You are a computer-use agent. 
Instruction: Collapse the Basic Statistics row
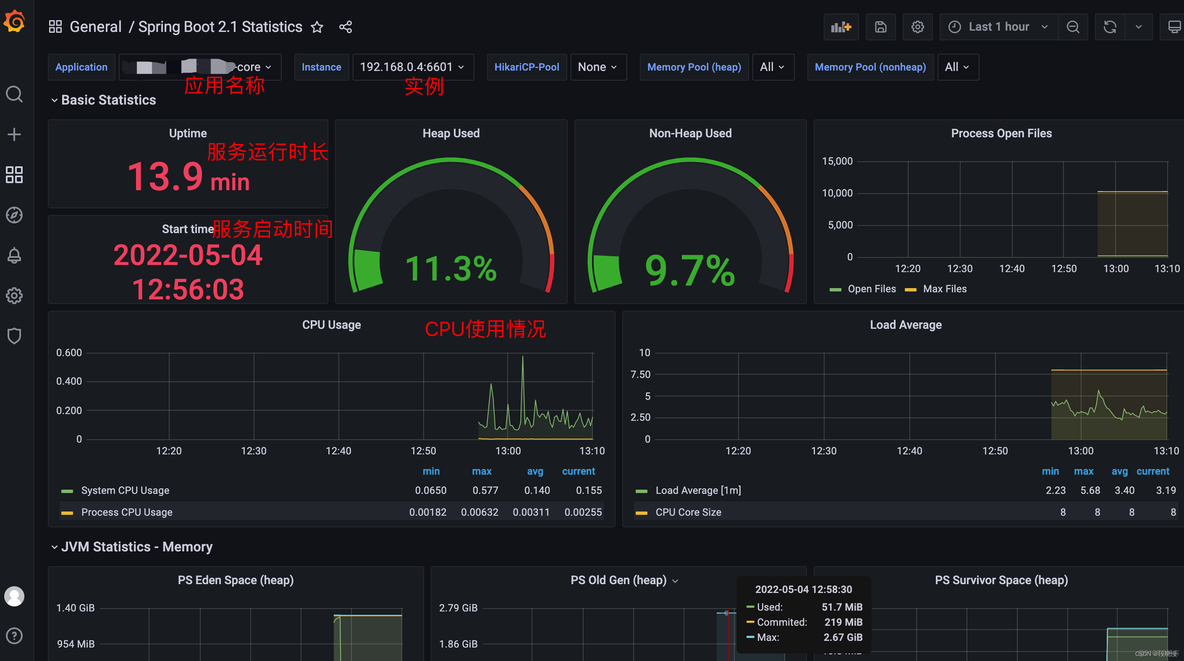point(108,100)
